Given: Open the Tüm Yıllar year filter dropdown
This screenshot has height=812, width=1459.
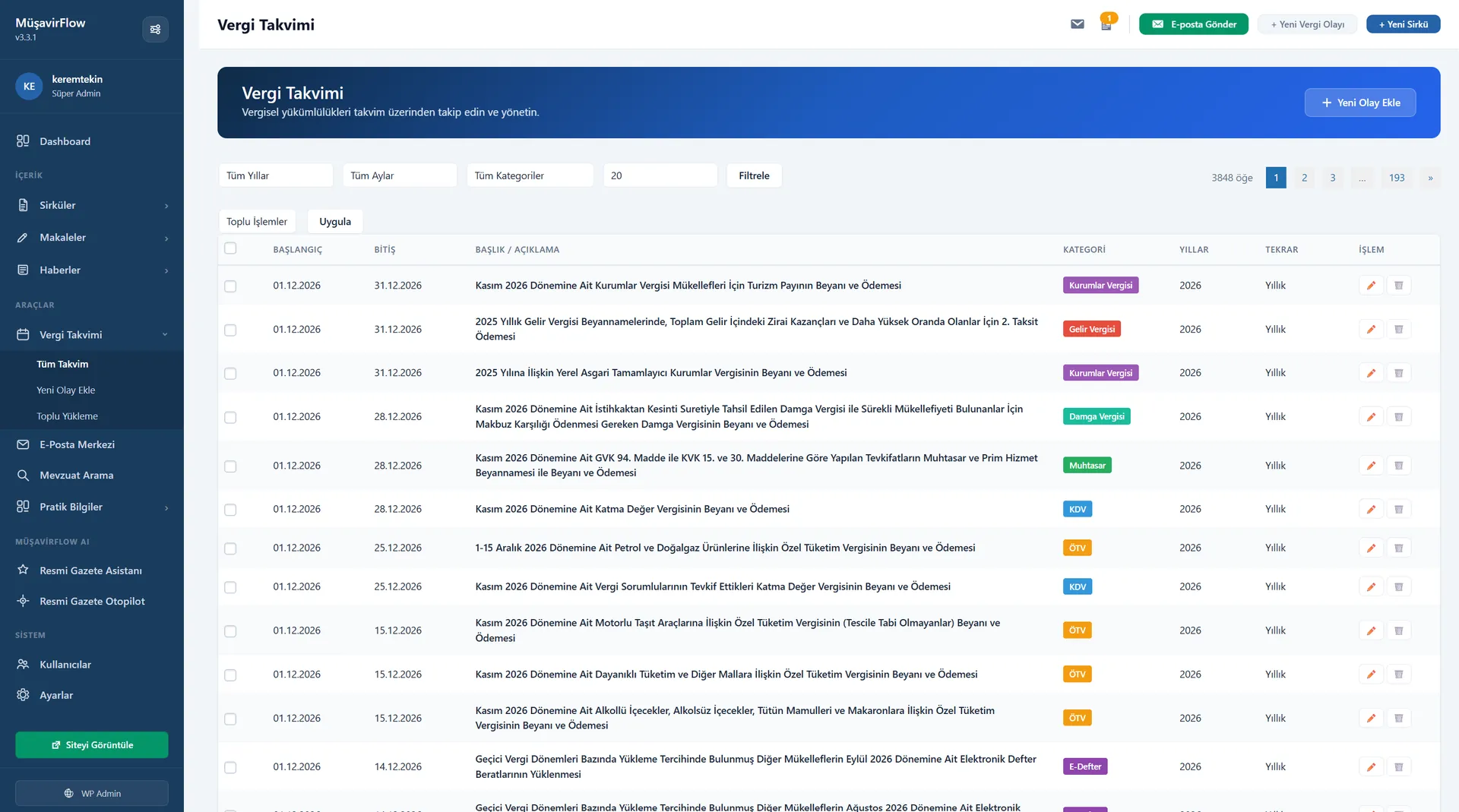Looking at the screenshot, I should 276,175.
